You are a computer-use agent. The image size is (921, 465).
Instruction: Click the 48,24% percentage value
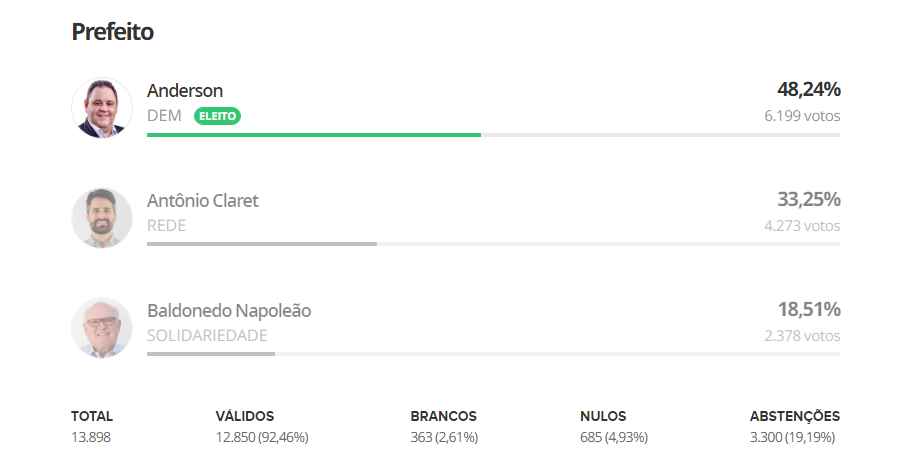pos(809,89)
